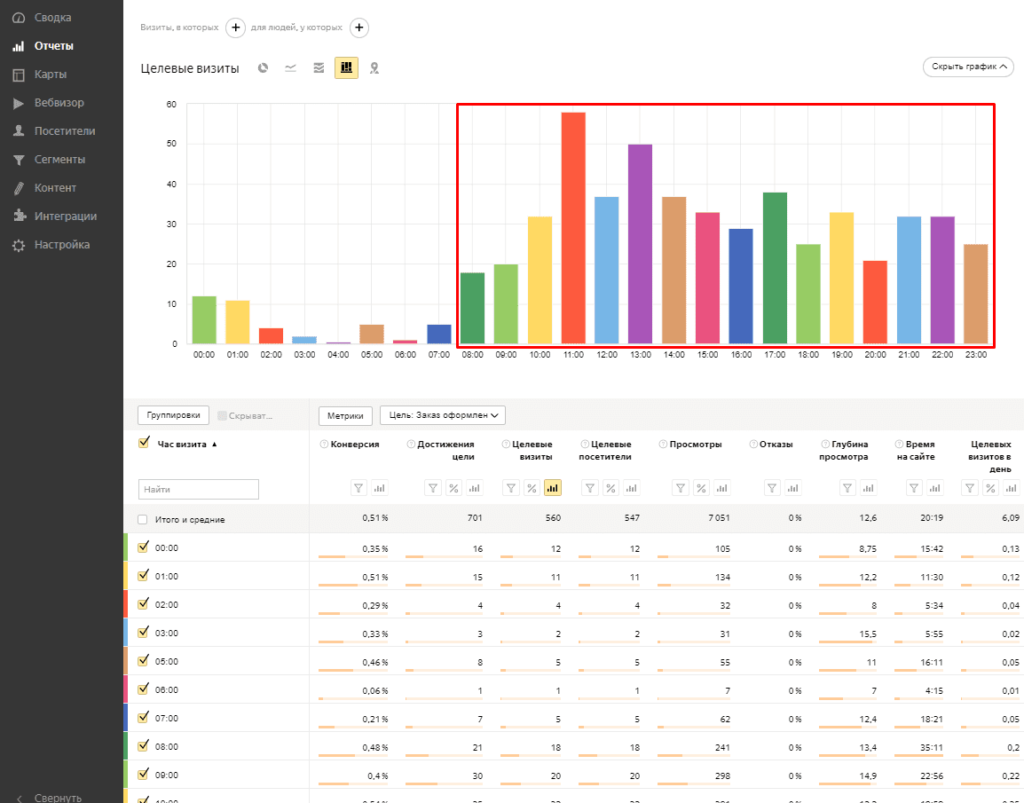Collapse the sidebar with Свернуть
This screenshot has width=1024, height=803.
coord(57,797)
